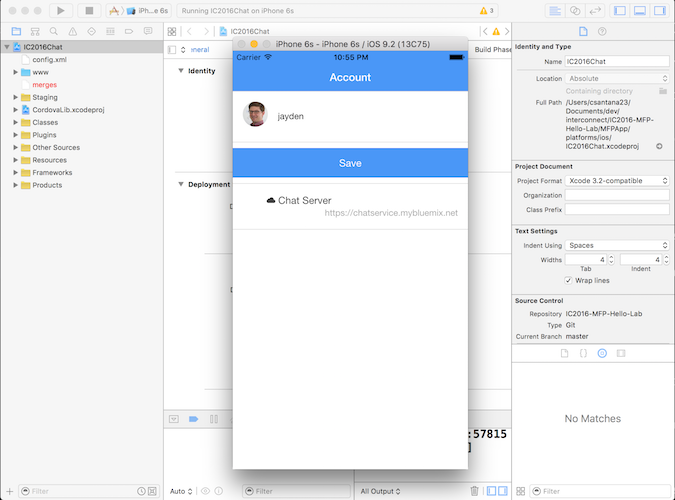Expand the Other Sources folder
Viewport: 675px width, 500px height.
pos(15,147)
